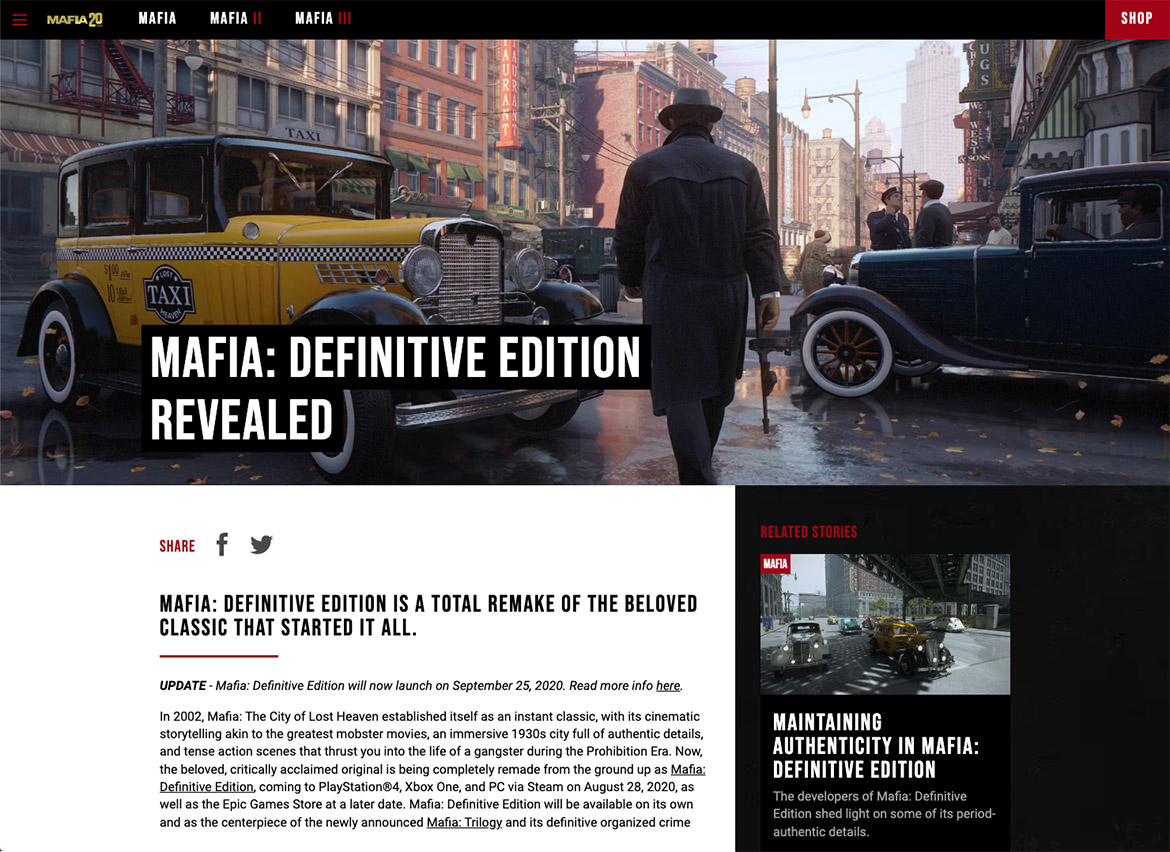Share article via Facebook icon
Viewport: 1170px width, 852px height.
[222, 545]
